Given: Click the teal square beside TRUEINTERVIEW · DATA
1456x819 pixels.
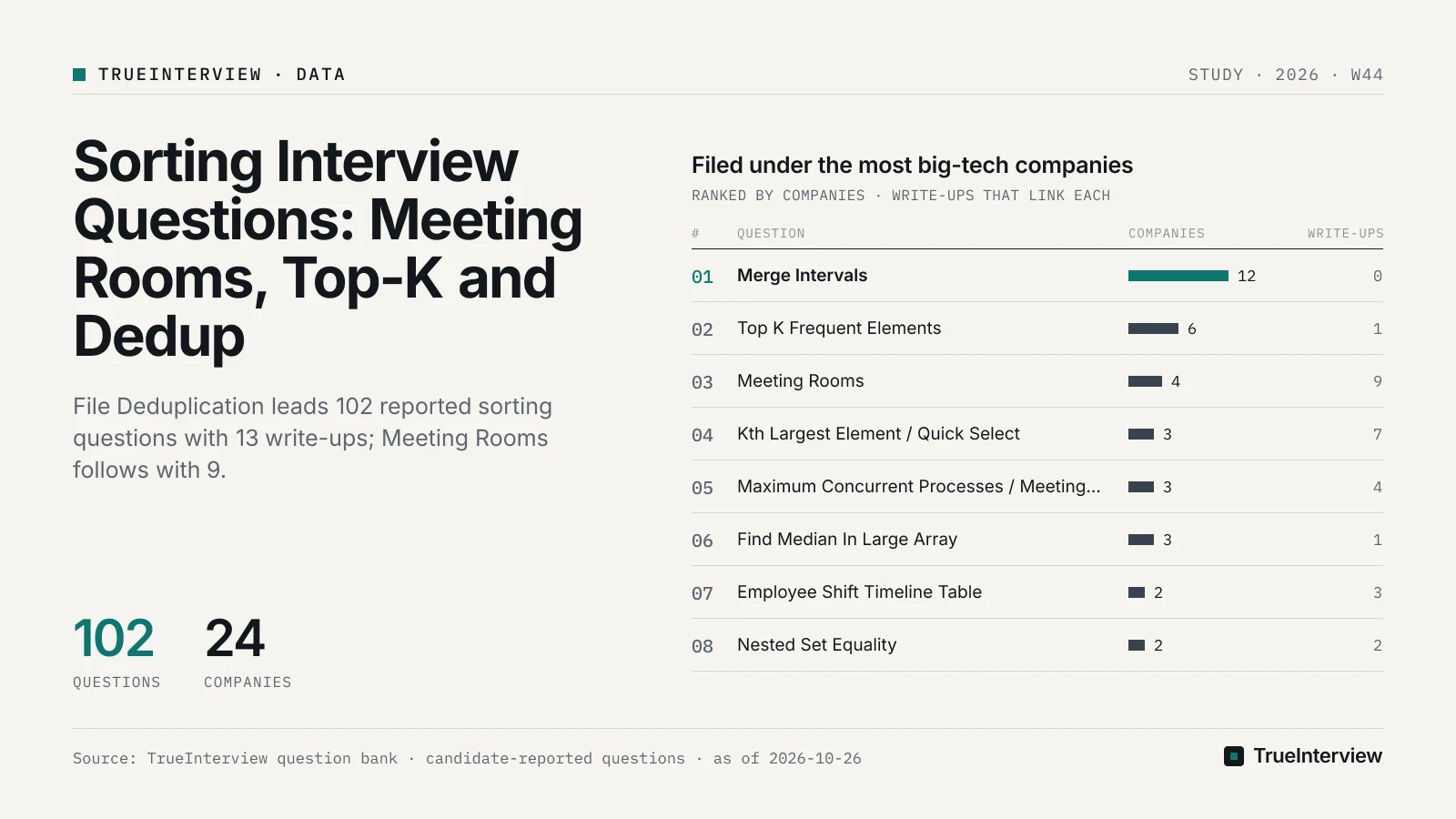Looking at the screenshot, I should [x=79, y=75].
